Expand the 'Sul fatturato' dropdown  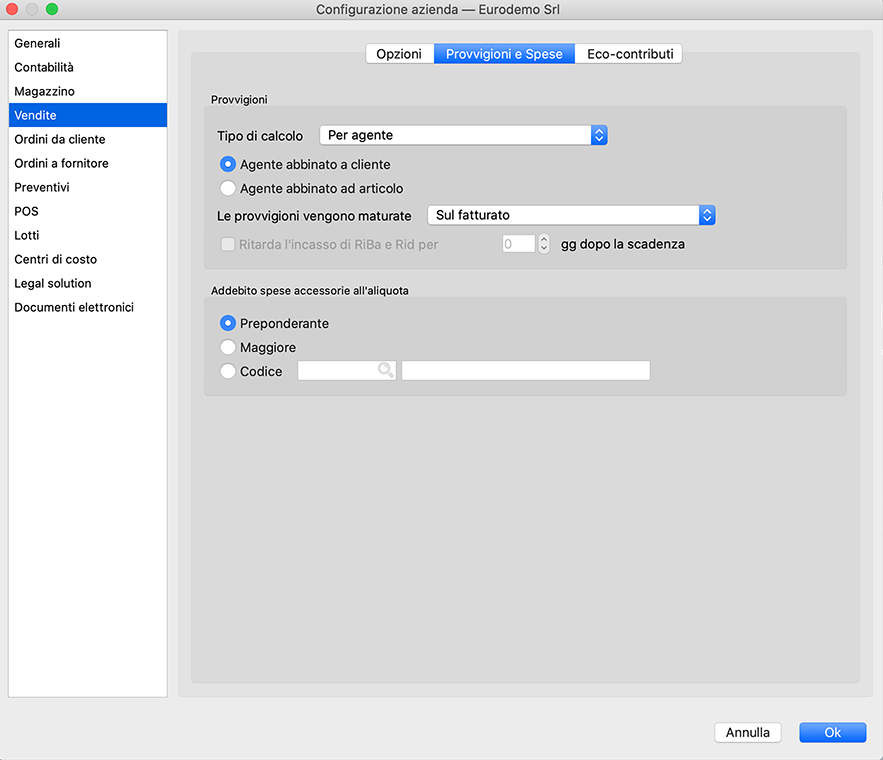click(x=571, y=215)
